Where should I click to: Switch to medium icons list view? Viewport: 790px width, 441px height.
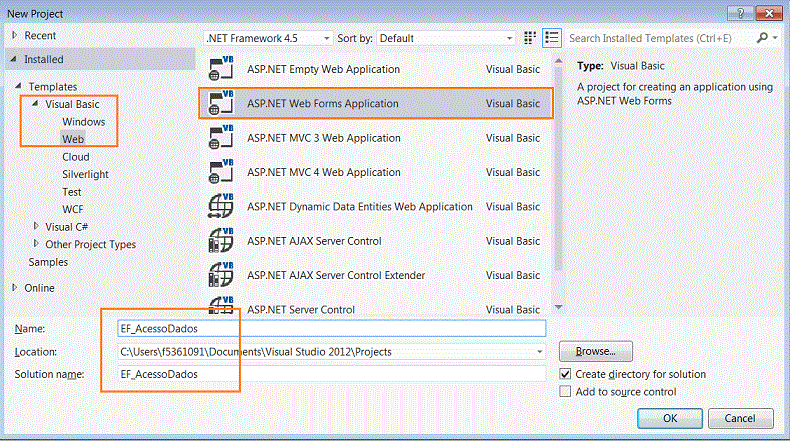pyautogui.click(x=552, y=38)
